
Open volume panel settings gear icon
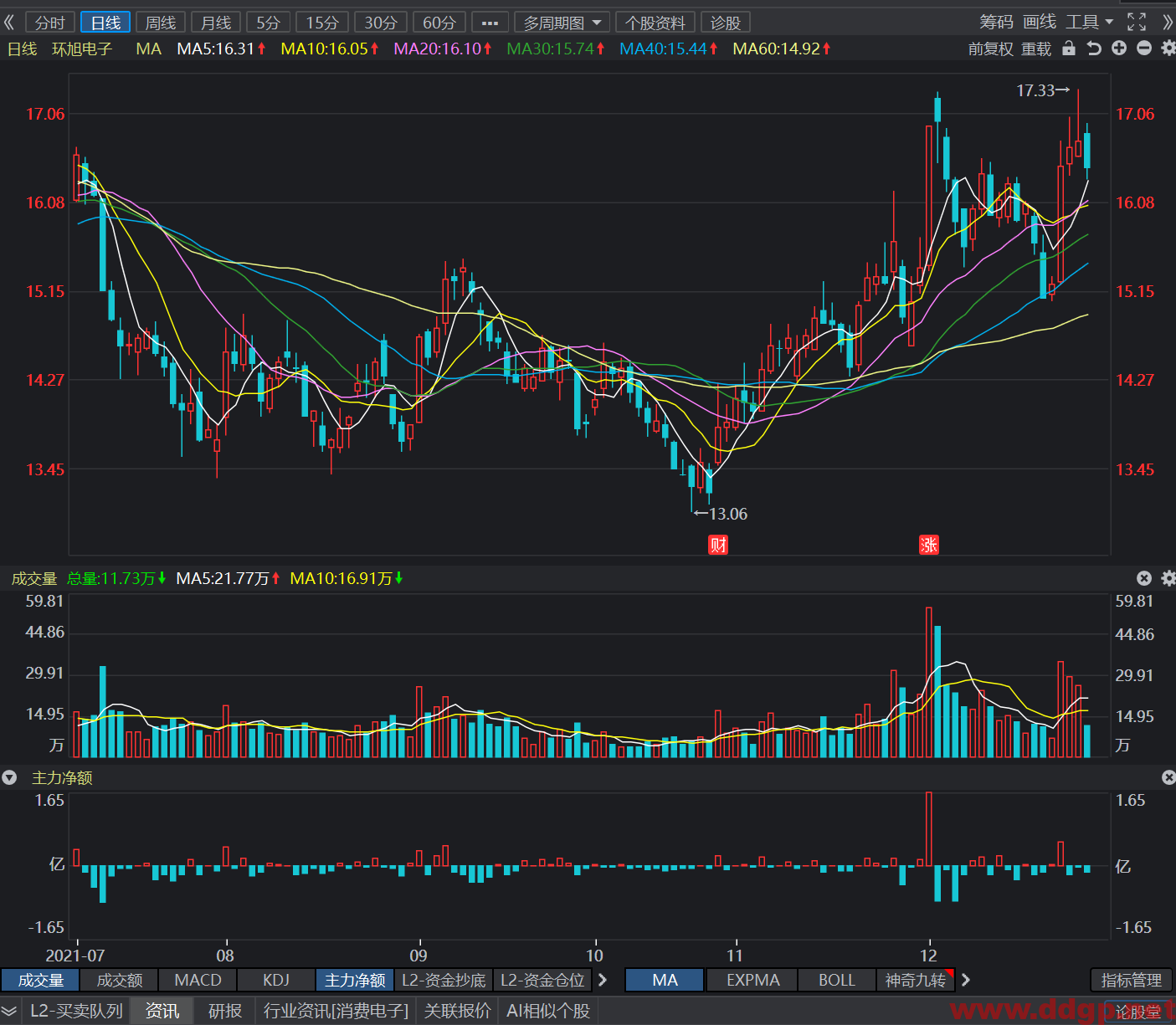(1168, 578)
